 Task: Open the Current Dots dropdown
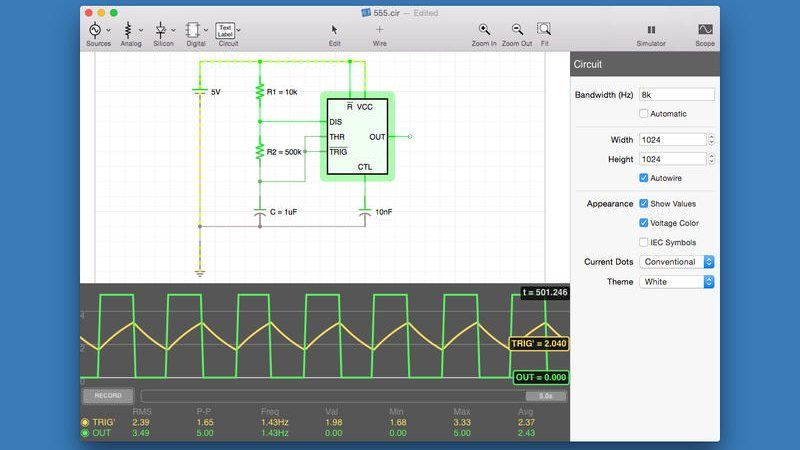click(677, 262)
